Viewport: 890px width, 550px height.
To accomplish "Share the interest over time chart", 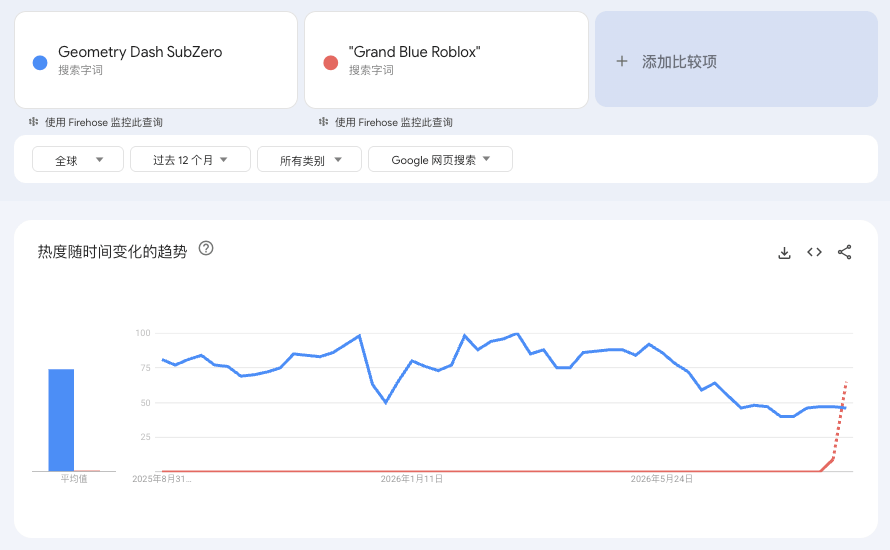I will click(x=845, y=252).
